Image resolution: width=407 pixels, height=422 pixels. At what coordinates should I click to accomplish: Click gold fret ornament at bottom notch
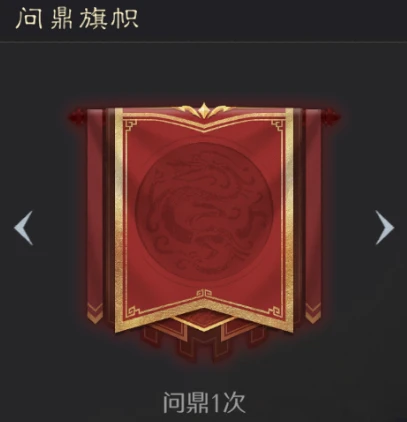(204, 294)
